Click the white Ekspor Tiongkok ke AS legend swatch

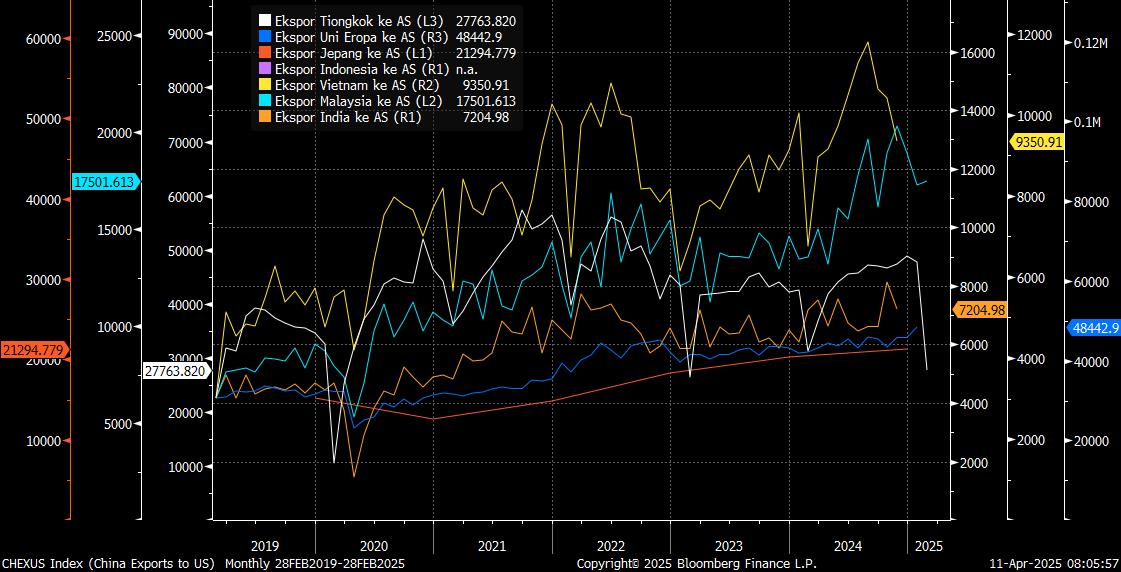click(265, 20)
